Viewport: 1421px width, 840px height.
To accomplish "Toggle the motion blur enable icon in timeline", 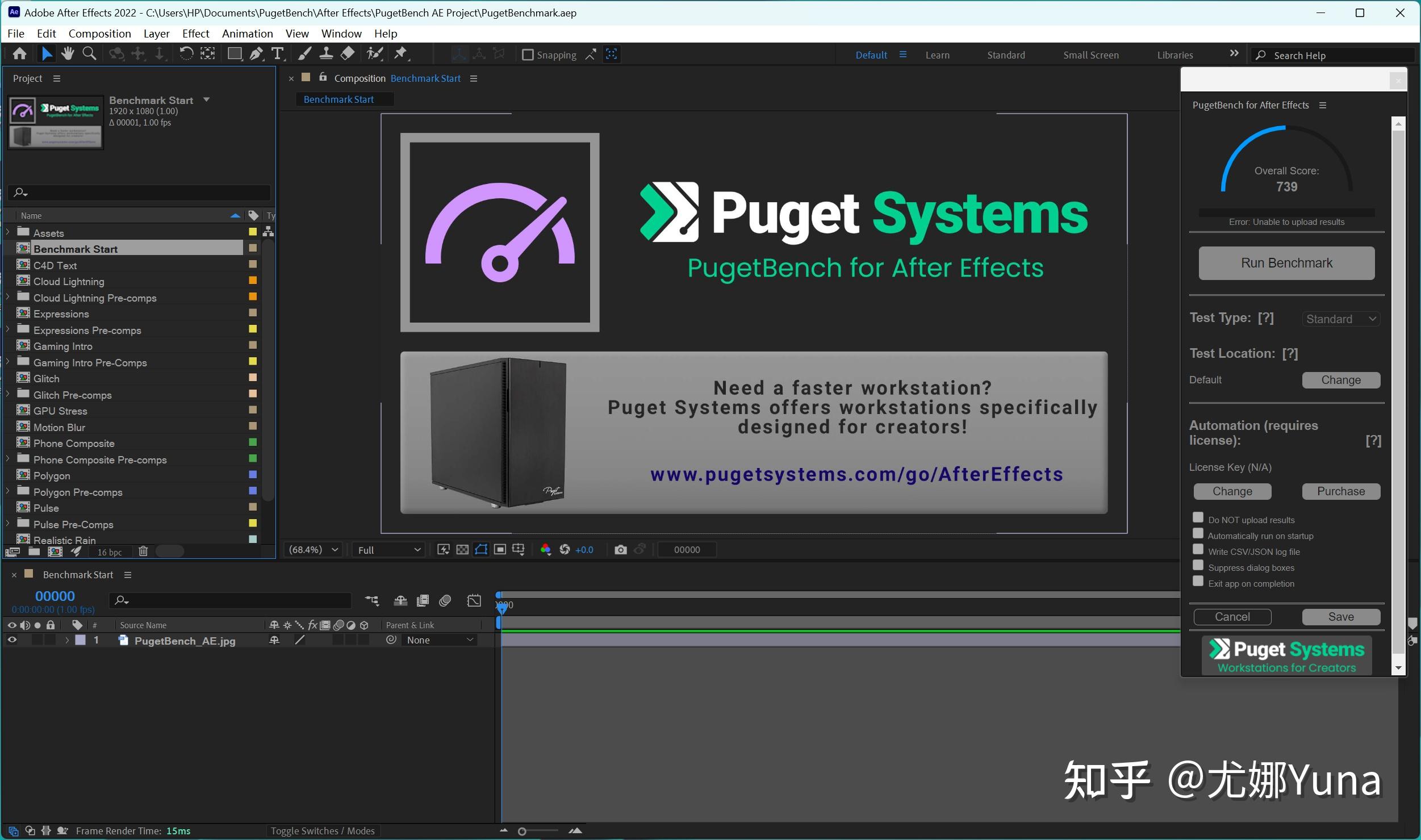I will 445,600.
